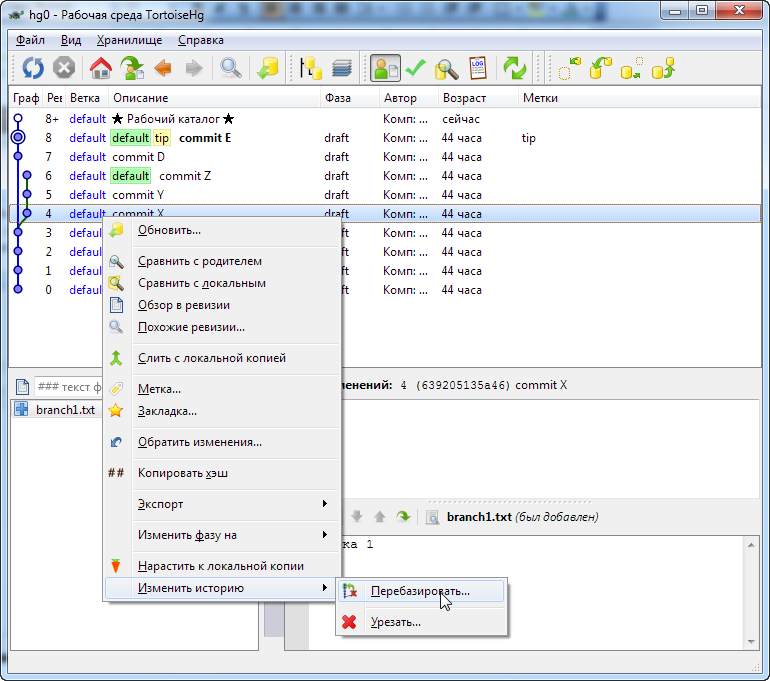The image size is (770, 681).
Task: Expand the Изменить историю submenu
Action: pos(221,588)
